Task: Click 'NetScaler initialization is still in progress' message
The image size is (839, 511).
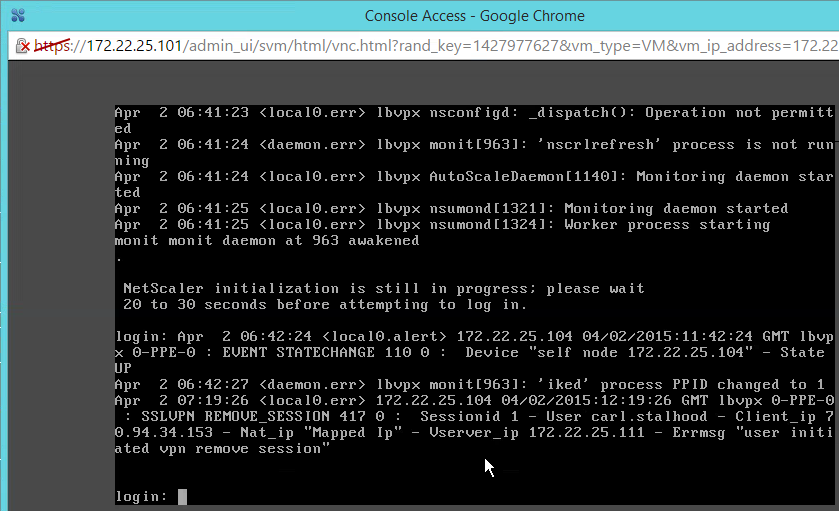Action: [384, 288]
